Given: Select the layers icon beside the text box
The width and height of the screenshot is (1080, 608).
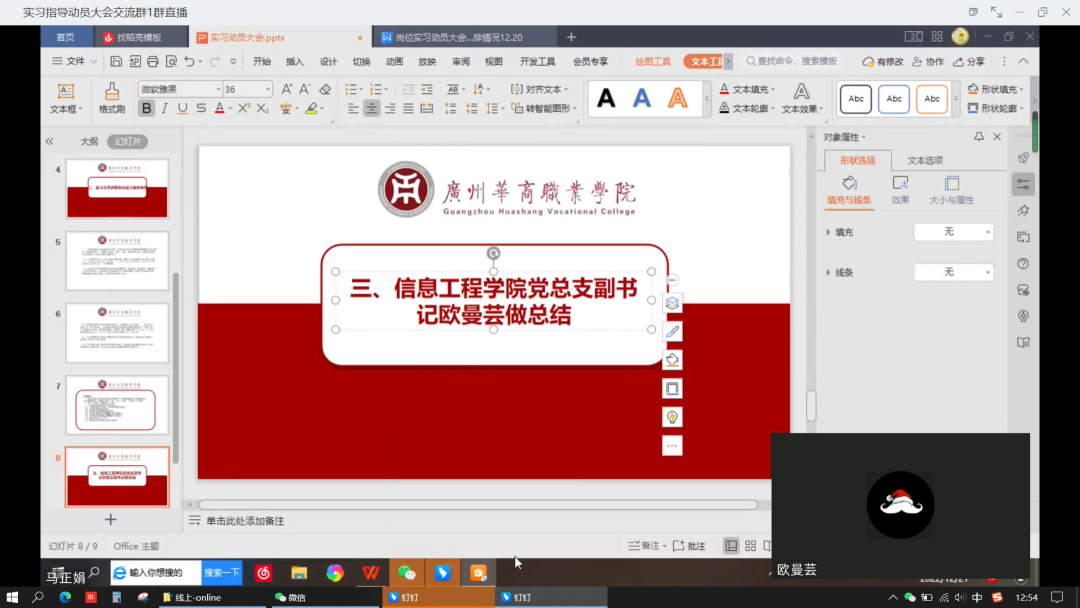Looking at the screenshot, I should click(672, 303).
